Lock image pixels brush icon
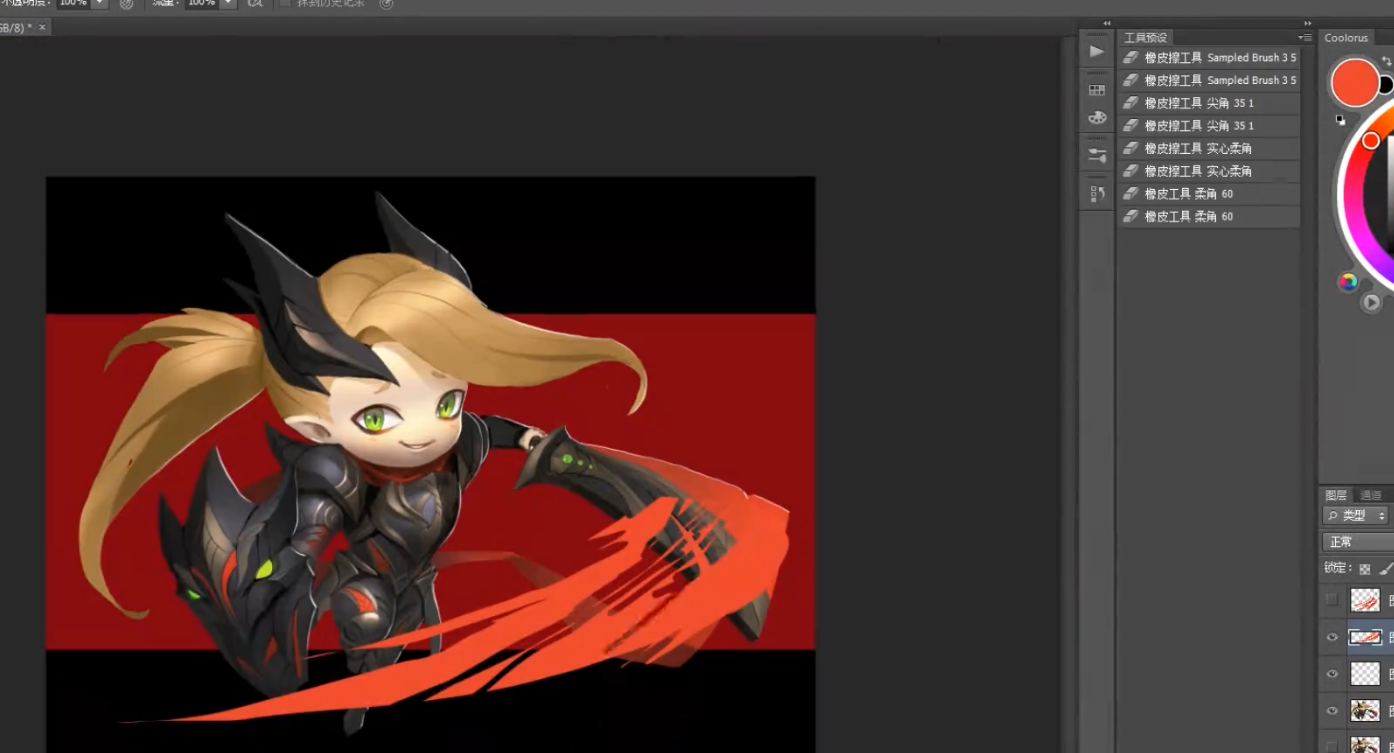The height and width of the screenshot is (753, 1394). (x=1387, y=569)
